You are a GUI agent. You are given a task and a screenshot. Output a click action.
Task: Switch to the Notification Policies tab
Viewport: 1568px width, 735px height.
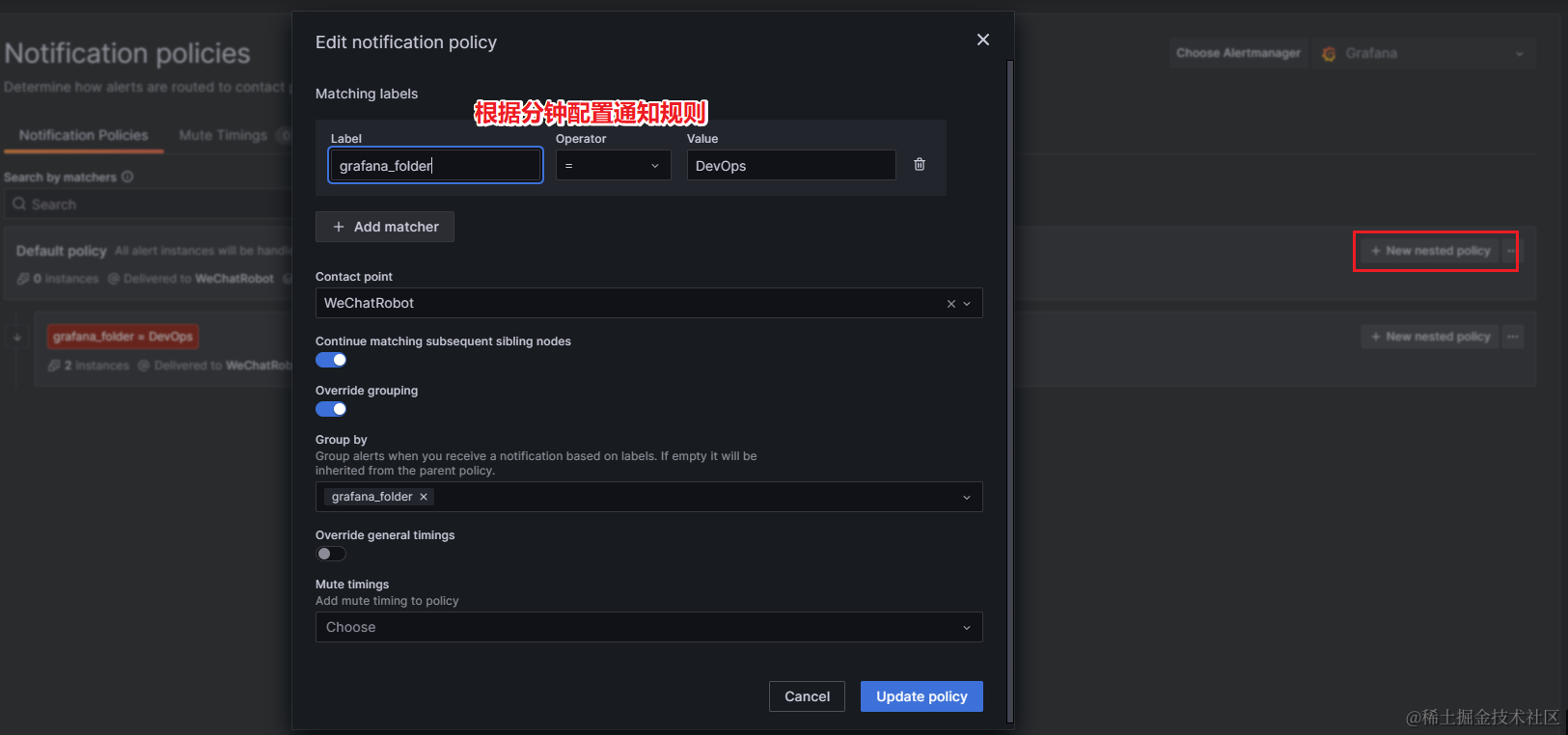tap(84, 135)
